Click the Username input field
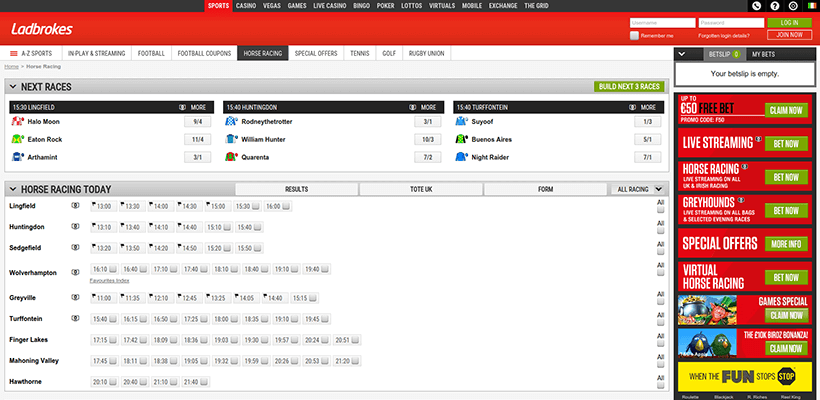Screen dimensions: 820x400 click(661, 22)
